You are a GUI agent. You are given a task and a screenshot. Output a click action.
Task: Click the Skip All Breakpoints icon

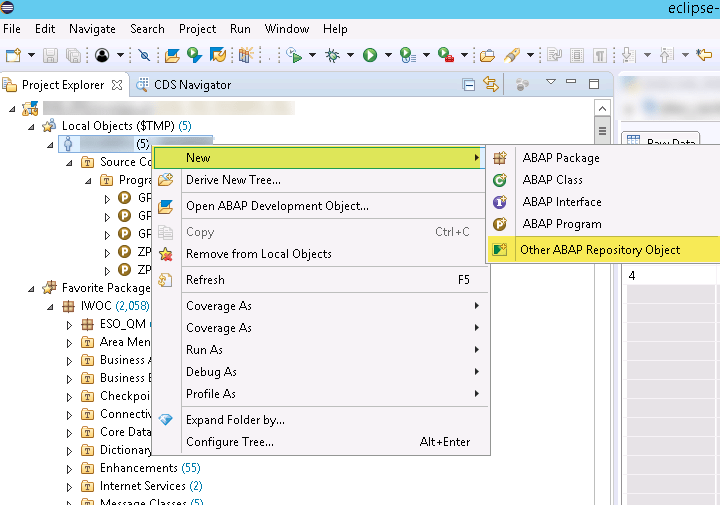tap(144, 56)
